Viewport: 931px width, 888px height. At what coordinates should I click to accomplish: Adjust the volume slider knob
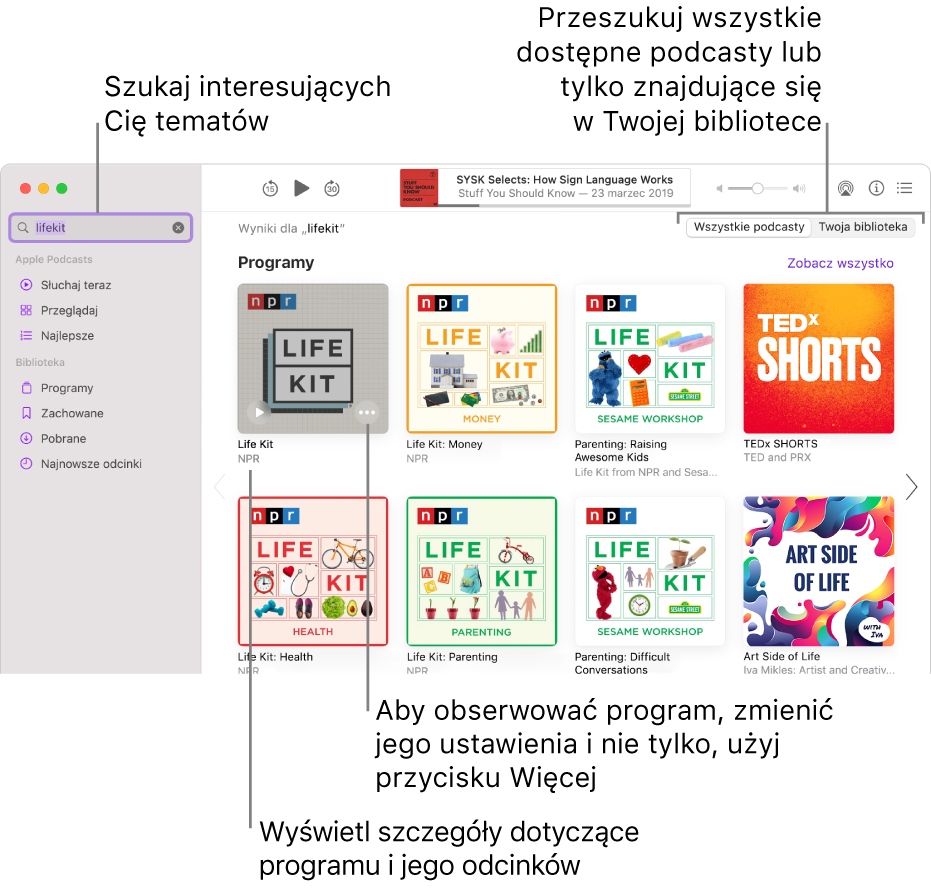758,189
